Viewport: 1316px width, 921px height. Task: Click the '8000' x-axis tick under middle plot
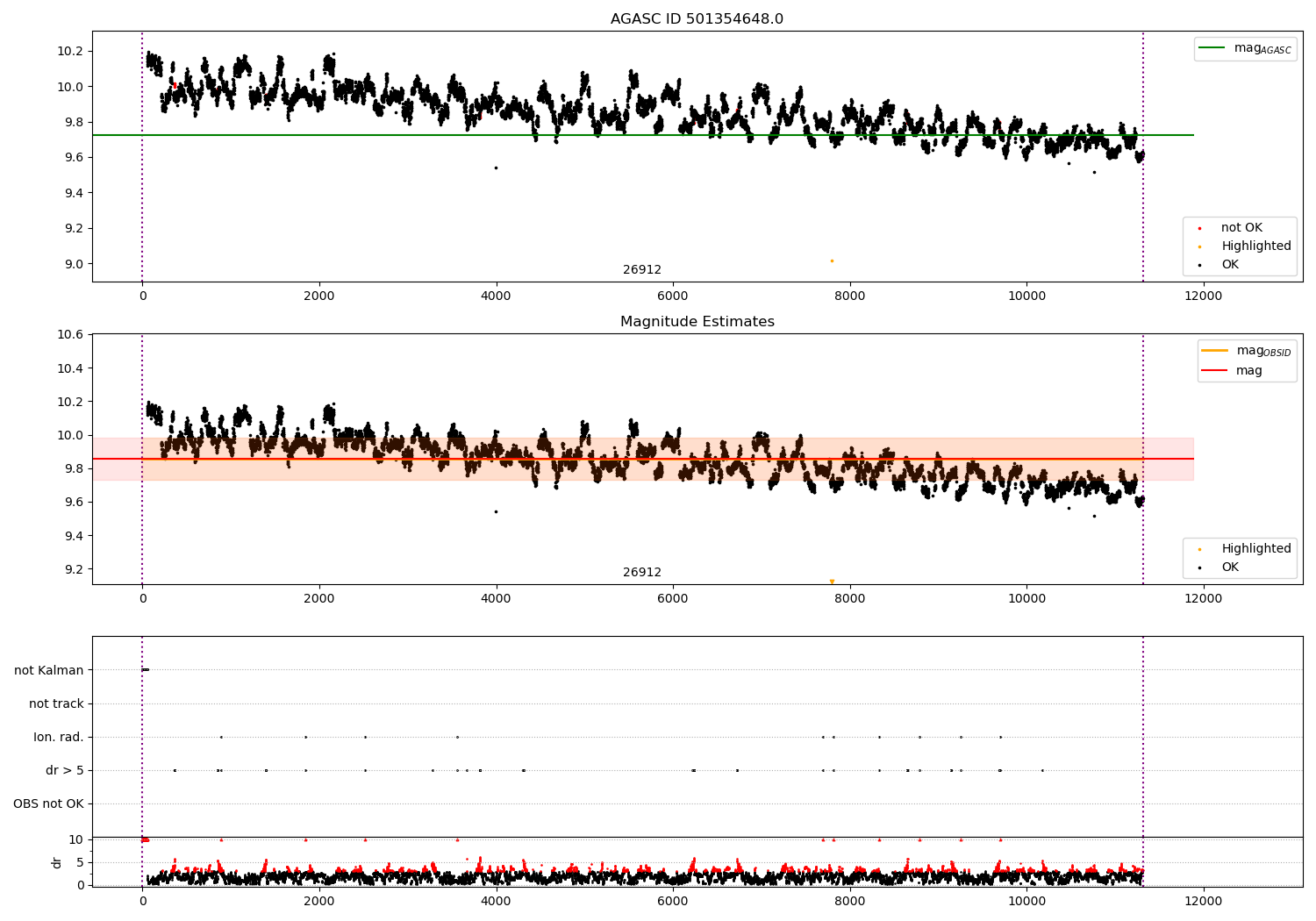(850, 599)
